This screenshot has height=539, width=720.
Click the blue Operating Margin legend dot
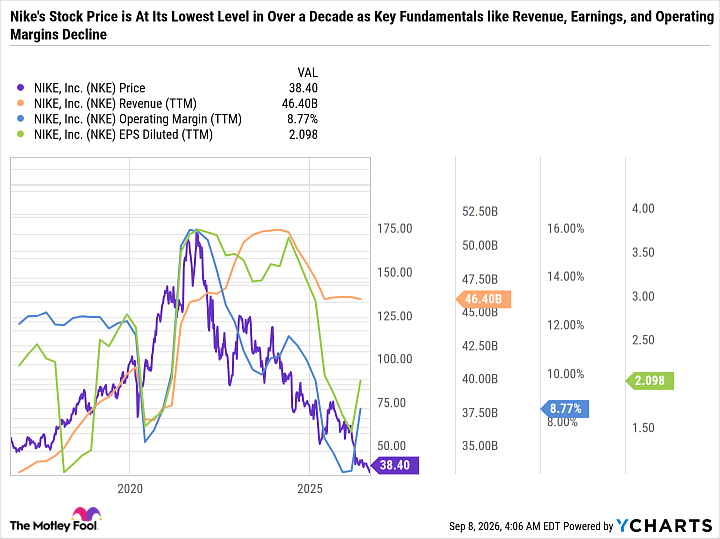pos(20,119)
